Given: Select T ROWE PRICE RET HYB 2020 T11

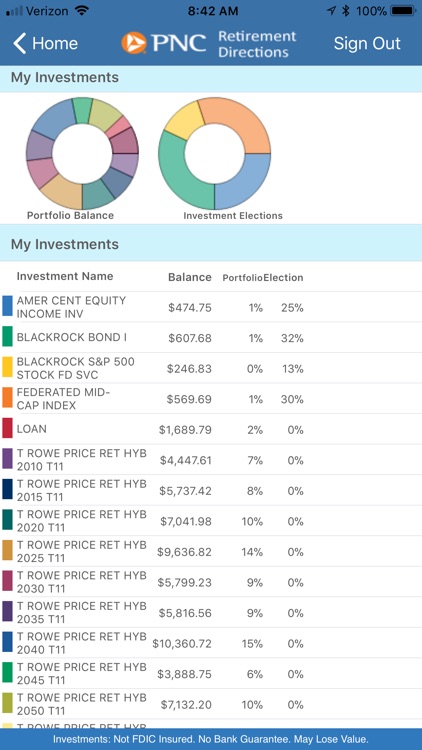Looking at the screenshot, I should [81, 521].
